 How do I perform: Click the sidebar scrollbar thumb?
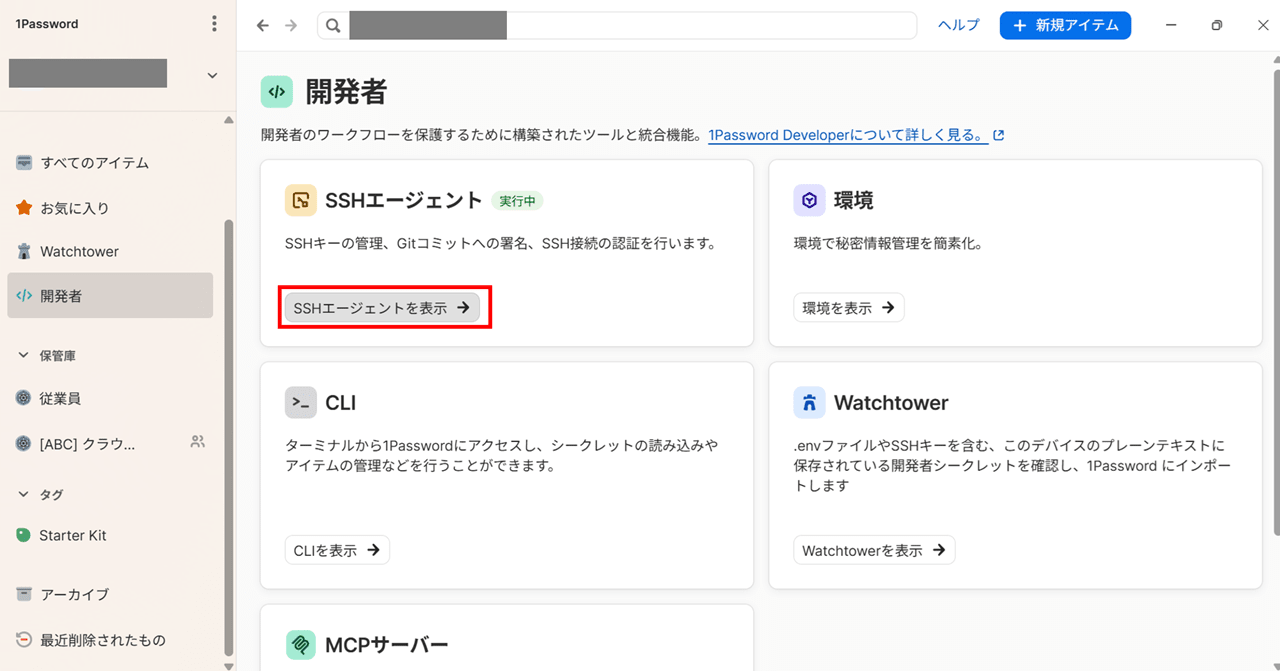[x=229, y=437]
